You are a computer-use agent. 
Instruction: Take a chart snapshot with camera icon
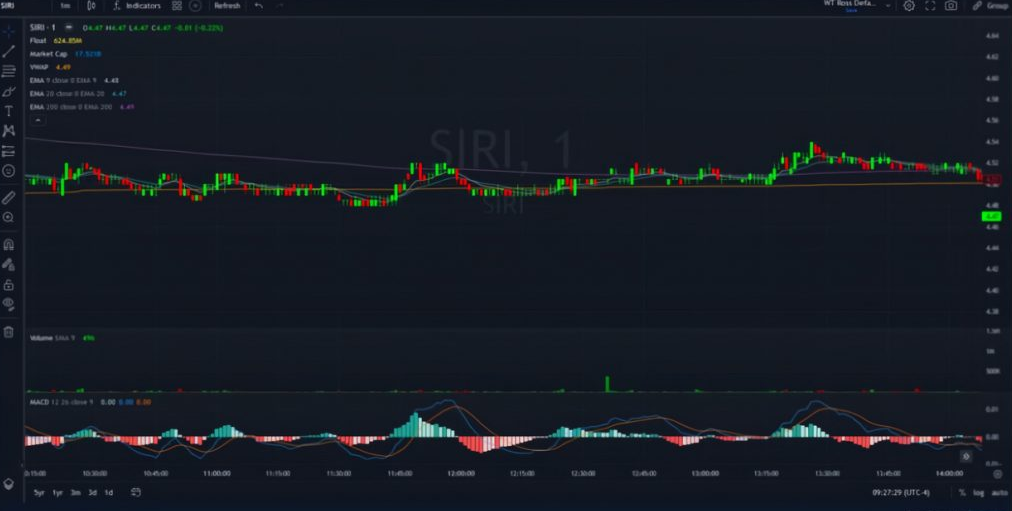951,6
